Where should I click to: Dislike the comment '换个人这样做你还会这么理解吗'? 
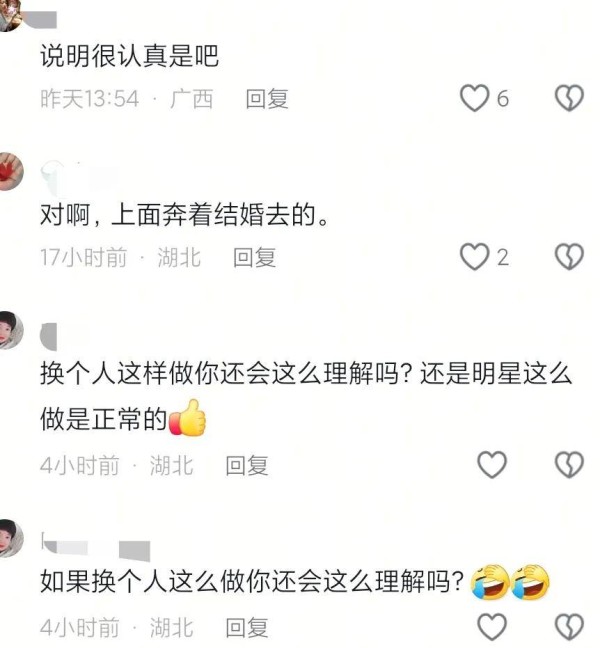coord(569,465)
